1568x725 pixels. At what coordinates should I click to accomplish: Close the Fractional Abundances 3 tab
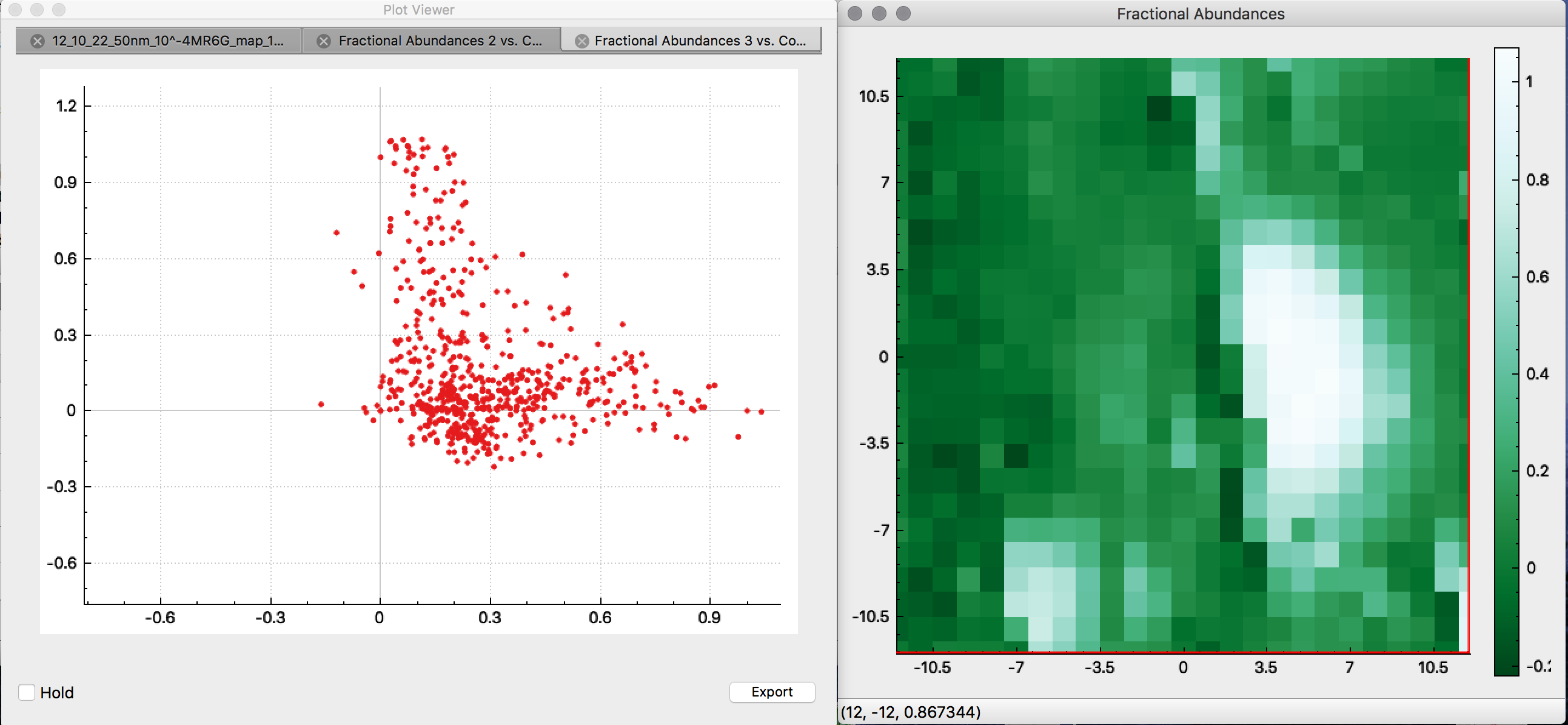tap(582, 41)
